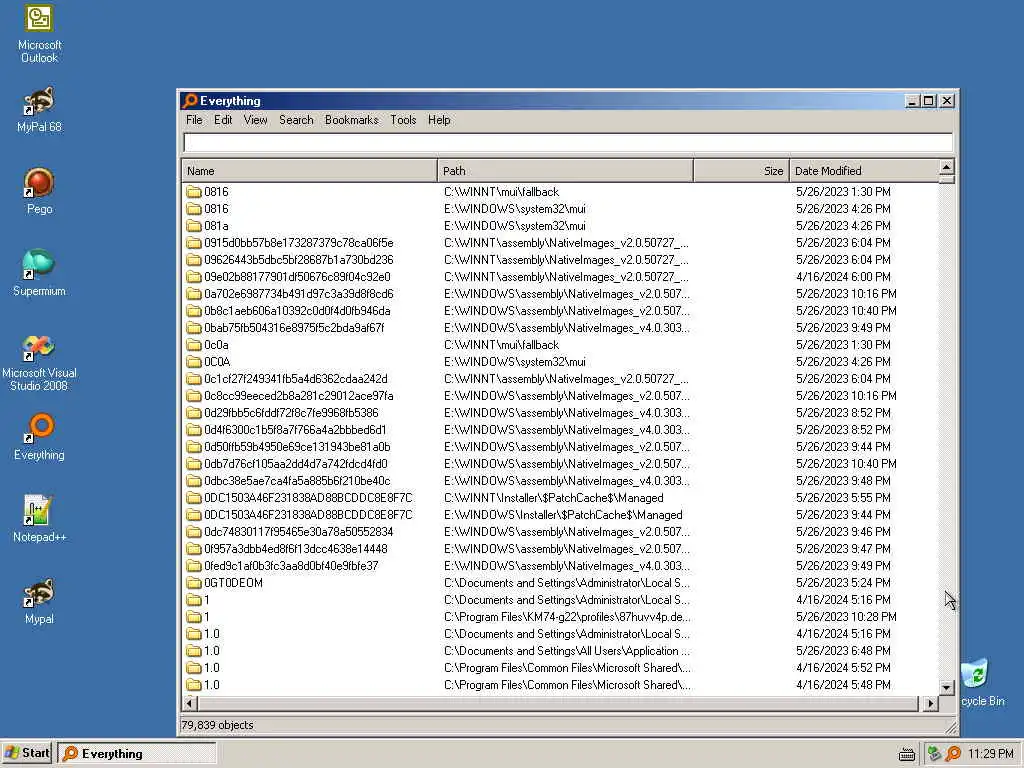
Task: Click the network tray icon beside the clock
Action: click(934, 754)
